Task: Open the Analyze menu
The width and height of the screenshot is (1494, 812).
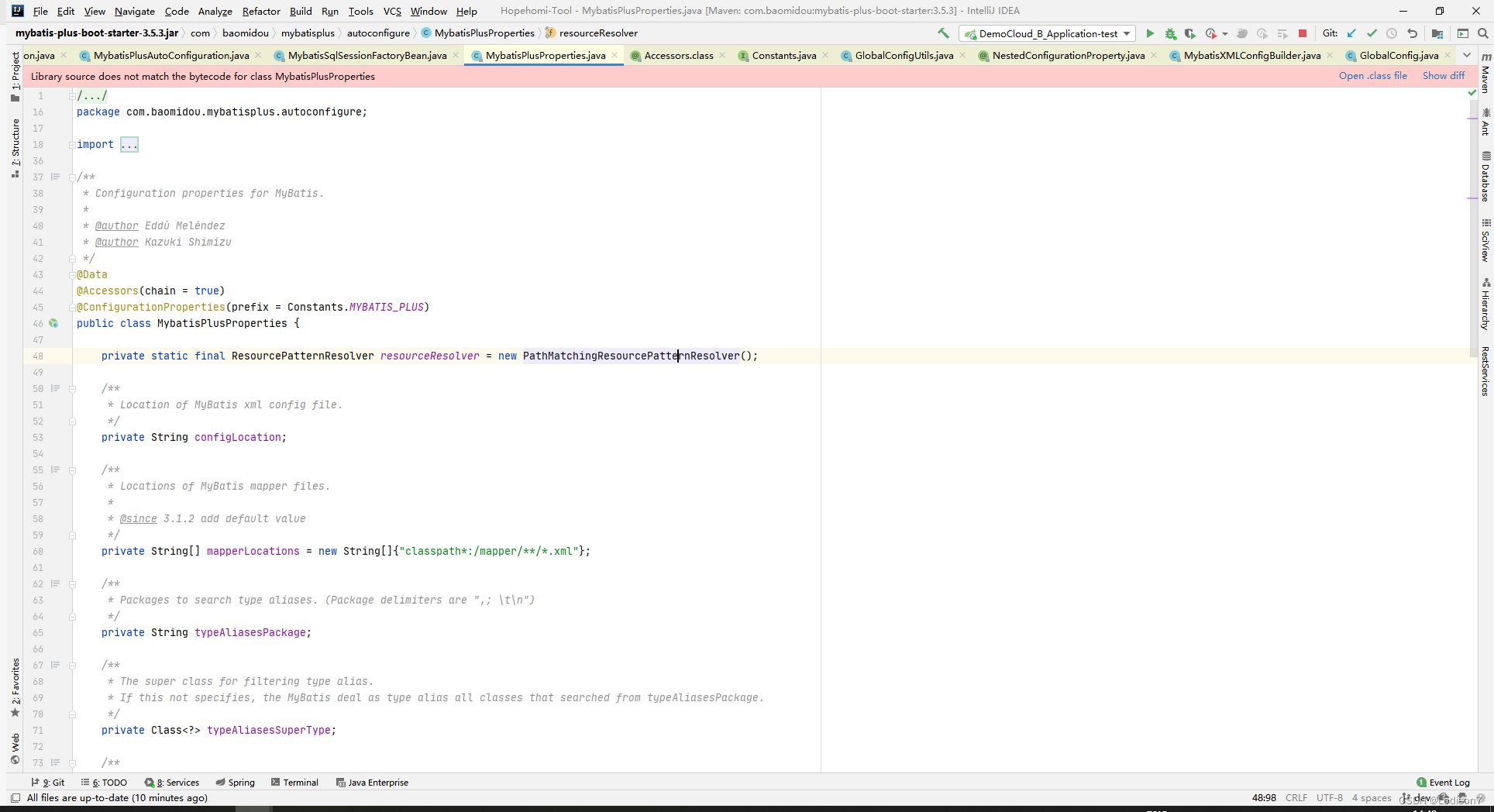Action: pyautogui.click(x=215, y=11)
